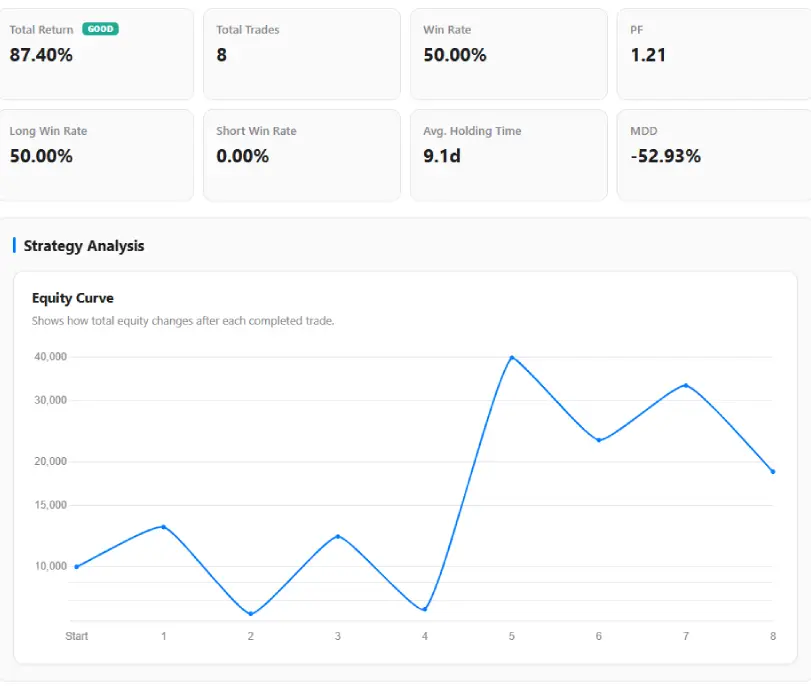
Task: Click the MDD label text
Action: [643, 131]
